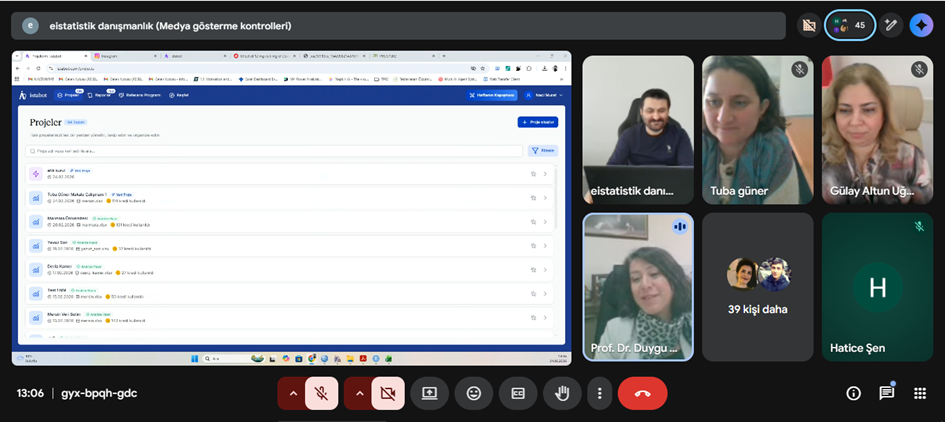
Task: Expand video settings arrow beside camera
Action: point(358,393)
